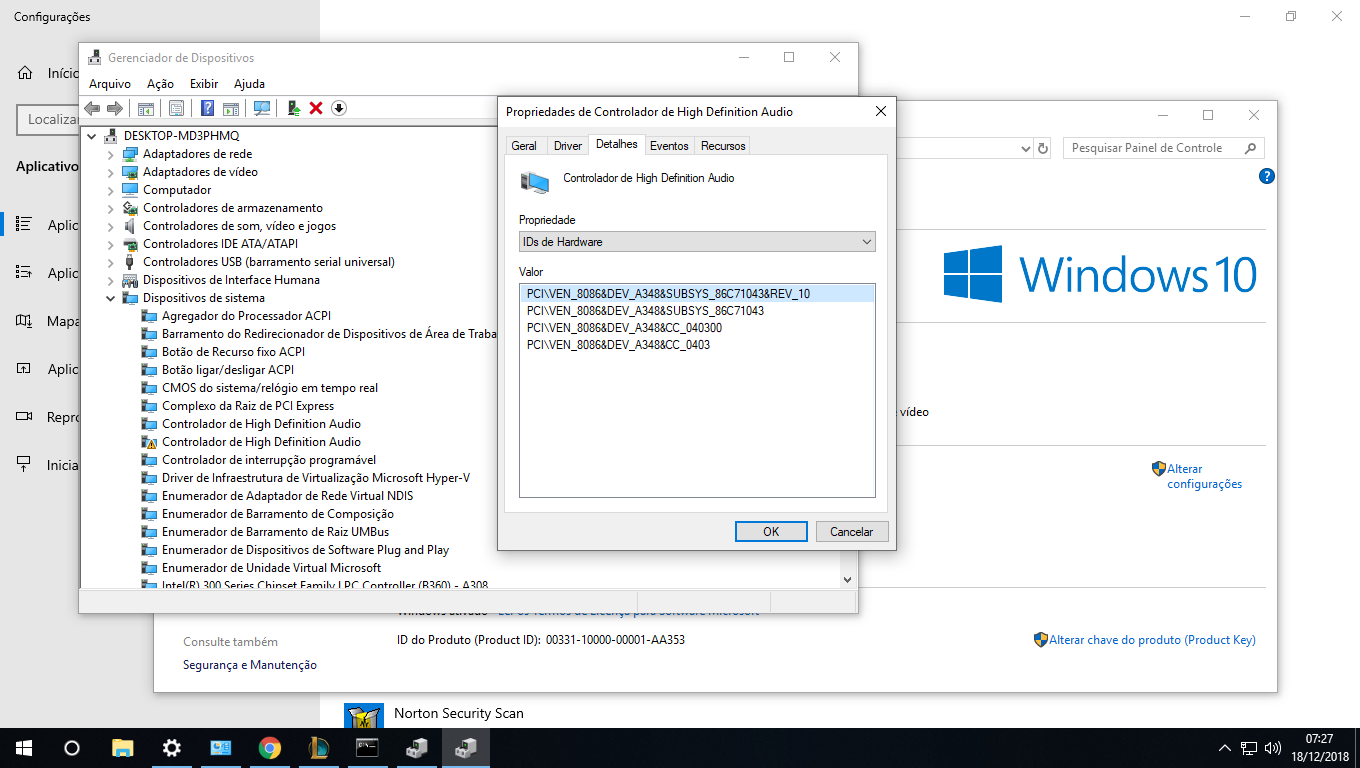Open the Control Panel address bar dropdown arrow
1360x768 pixels.
(1025, 148)
